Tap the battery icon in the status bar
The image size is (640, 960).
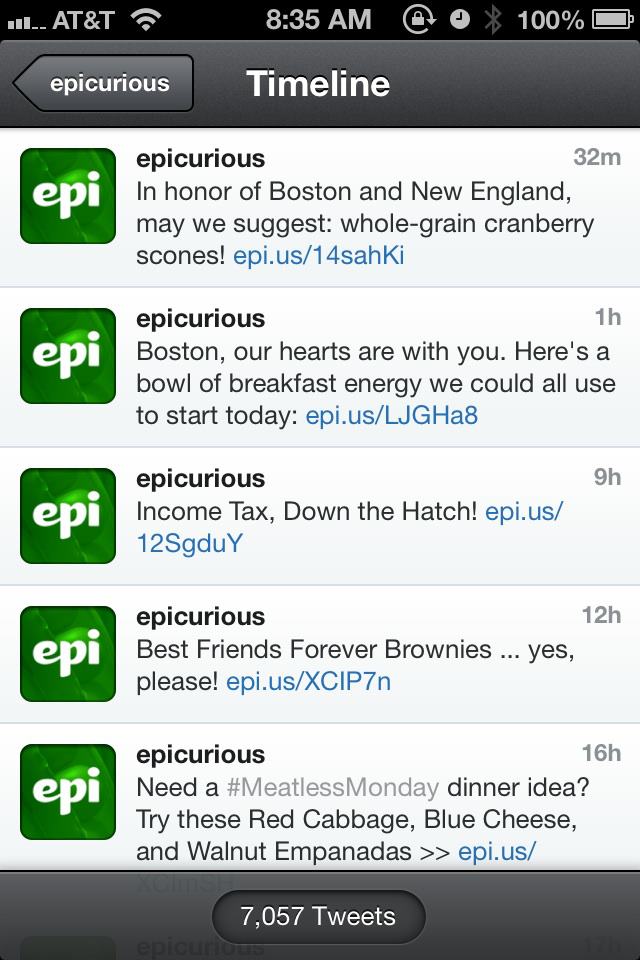point(614,19)
